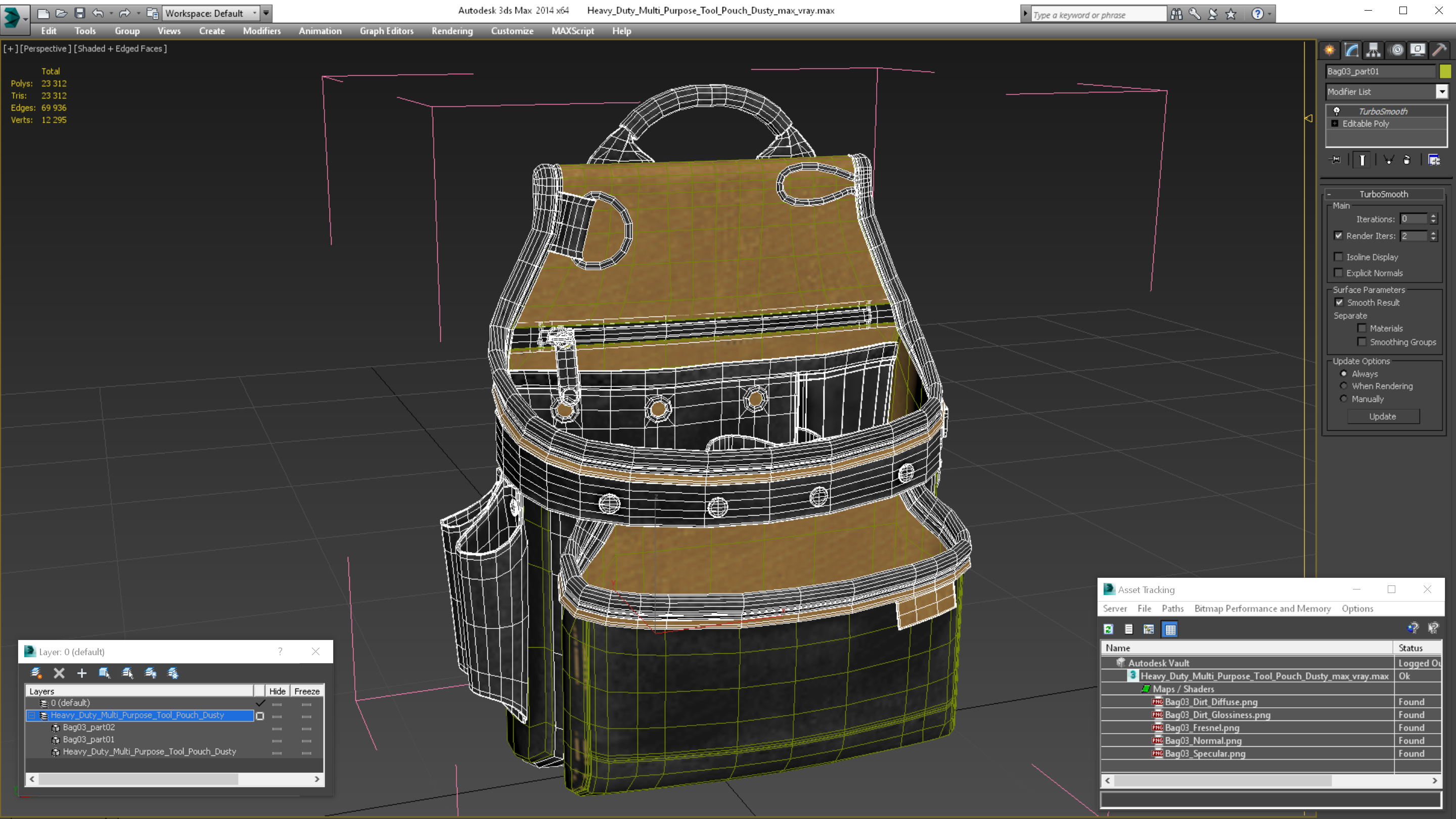1456x819 pixels.
Task: Open the Display command panel tab
Action: (1418, 50)
